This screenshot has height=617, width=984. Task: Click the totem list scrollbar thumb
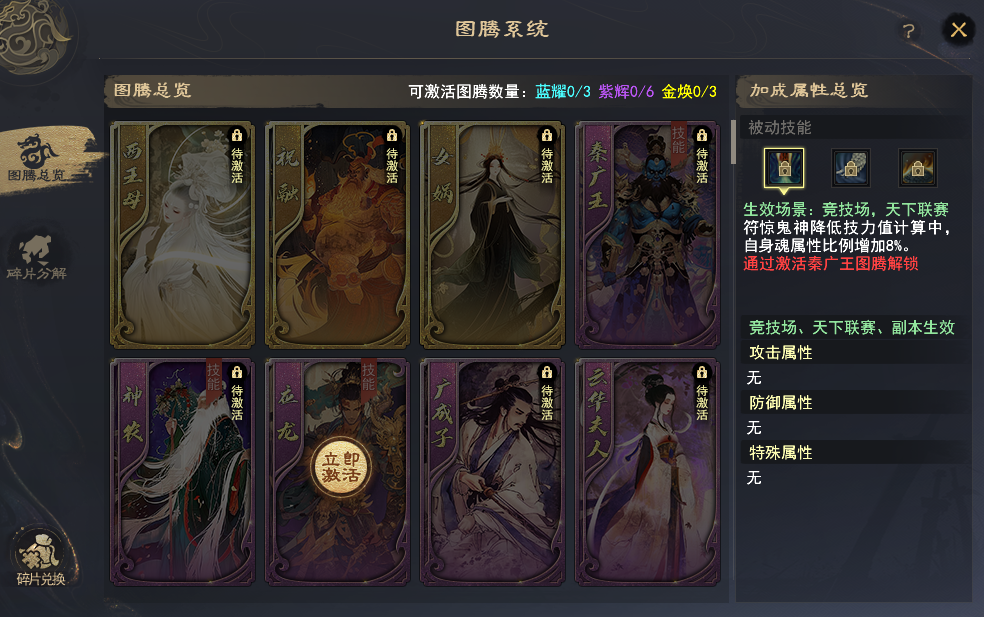pos(733,142)
